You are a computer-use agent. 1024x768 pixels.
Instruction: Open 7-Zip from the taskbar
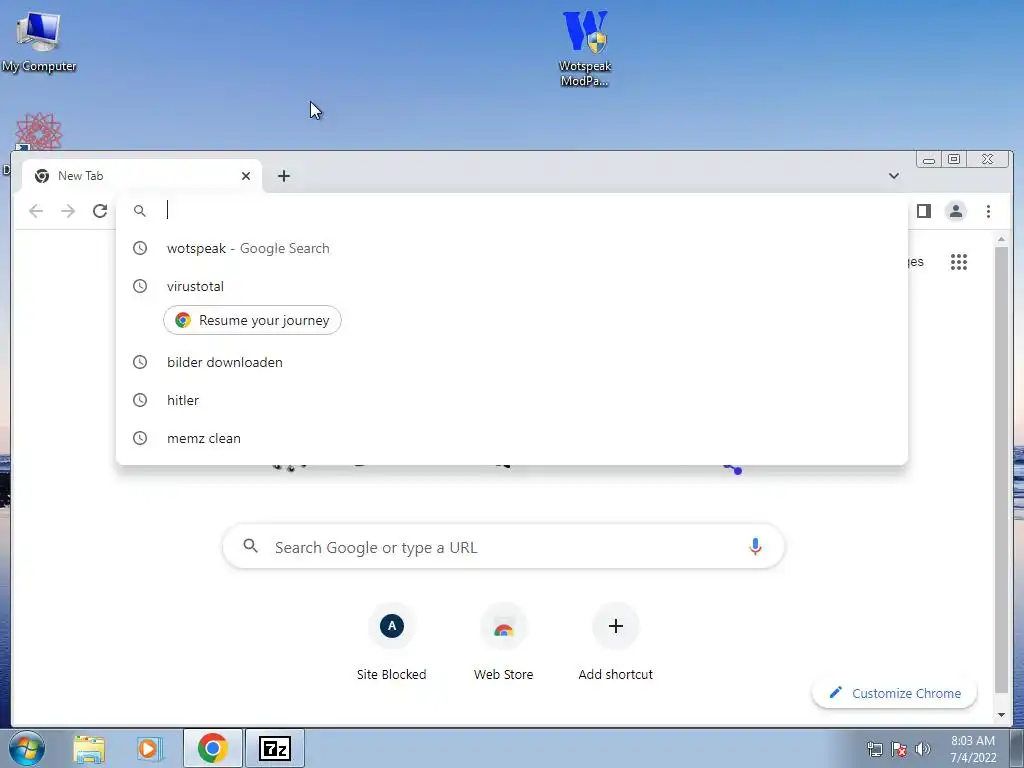point(275,748)
